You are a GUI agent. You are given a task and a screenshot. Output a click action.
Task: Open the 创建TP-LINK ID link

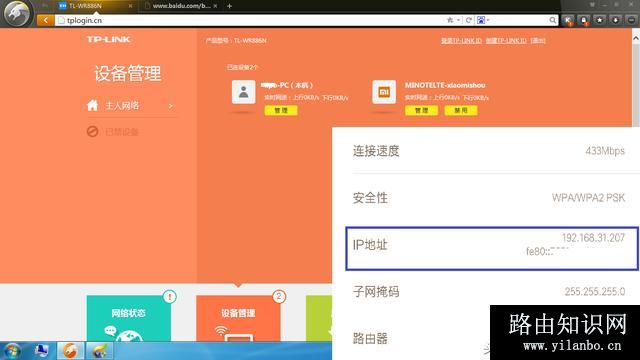(506, 40)
